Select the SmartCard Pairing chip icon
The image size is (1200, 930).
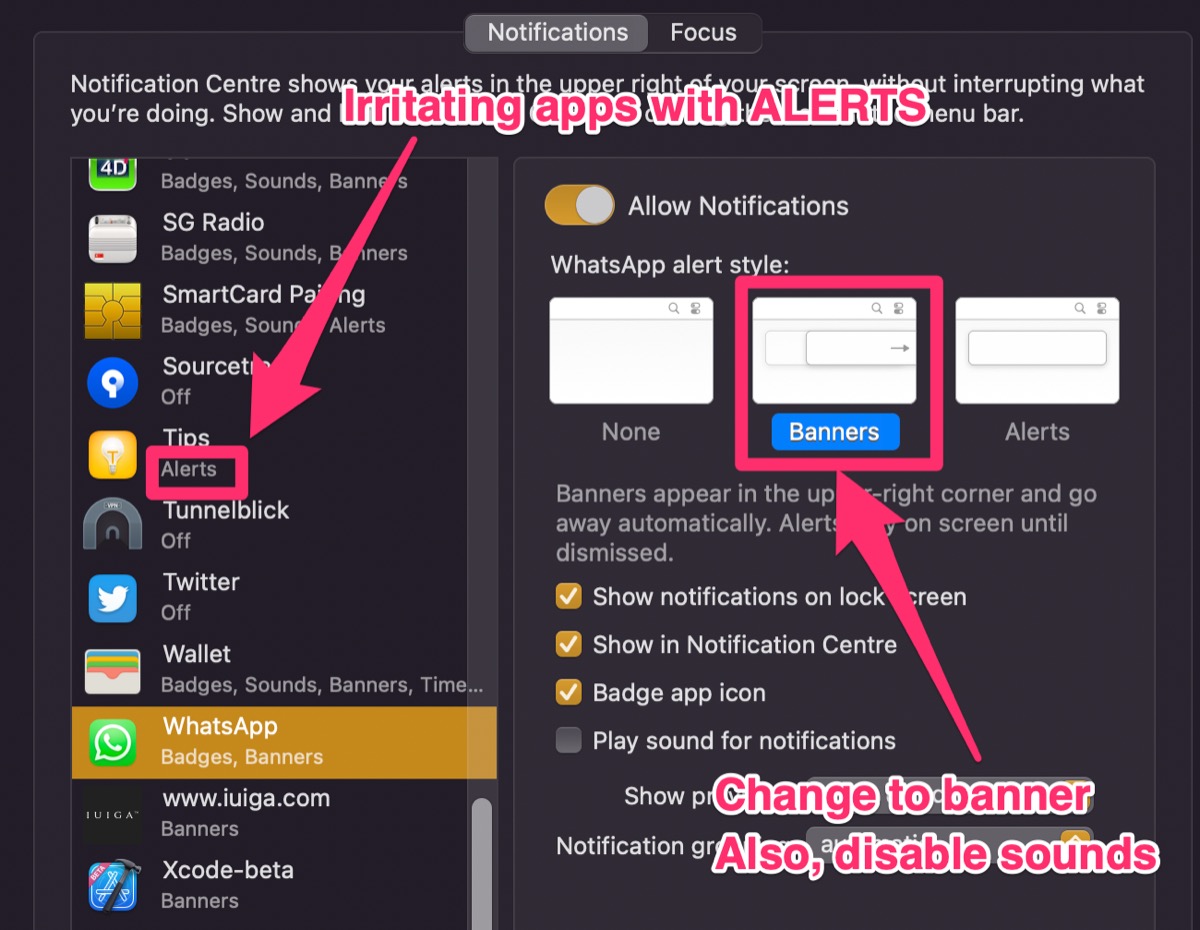(x=112, y=310)
